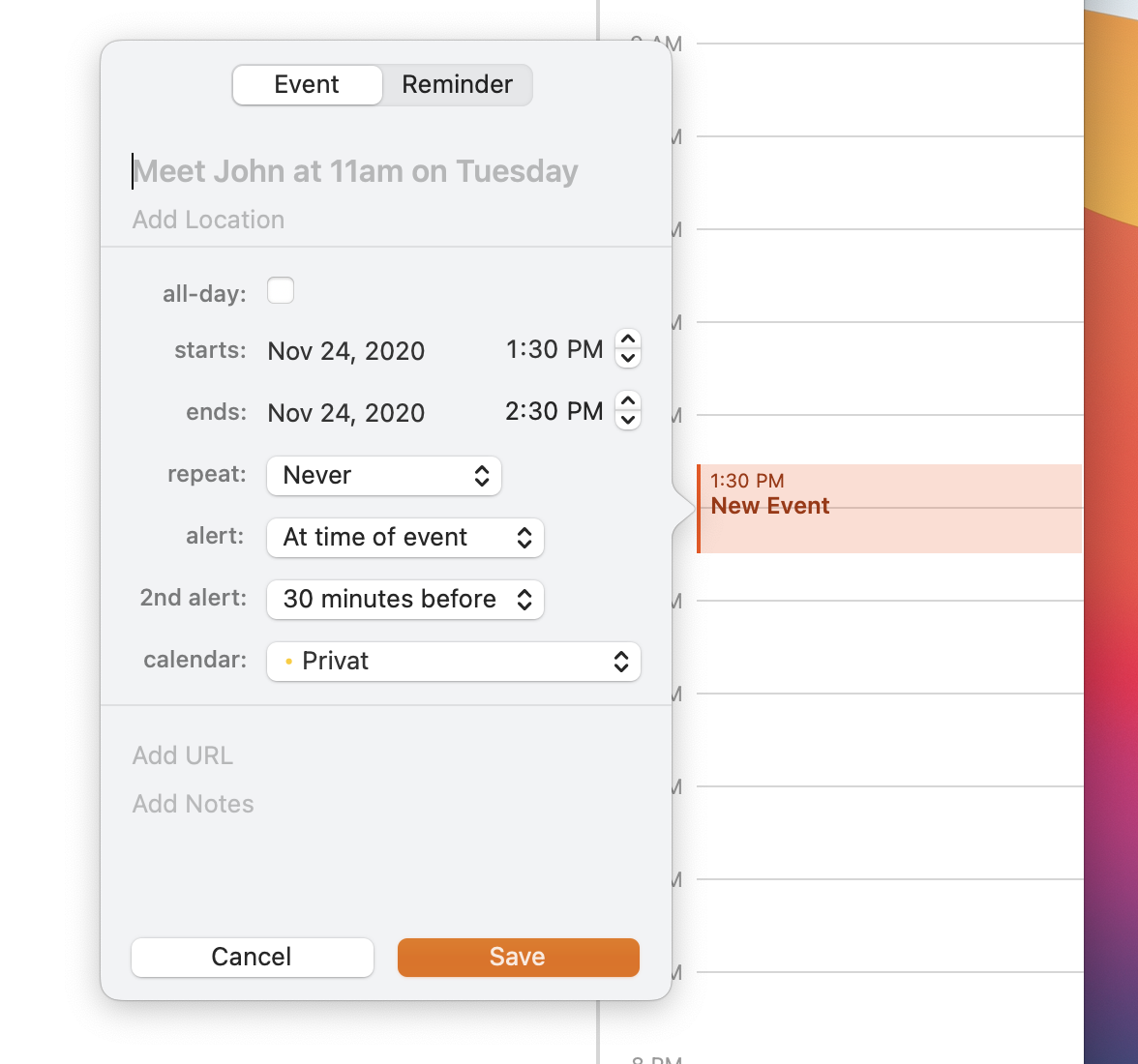This screenshot has width=1138, height=1064.
Task: Select the Event tab
Action: click(307, 85)
